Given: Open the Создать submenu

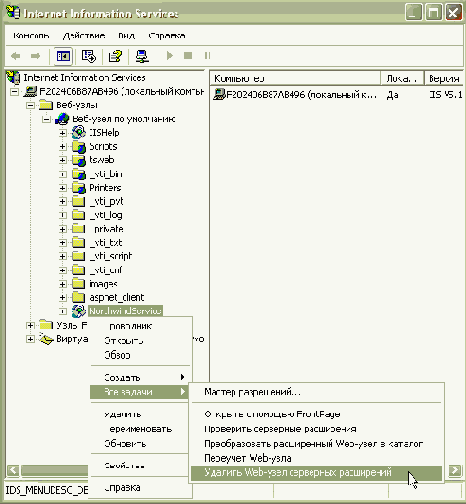Looking at the screenshot, I should [x=139, y=377].
